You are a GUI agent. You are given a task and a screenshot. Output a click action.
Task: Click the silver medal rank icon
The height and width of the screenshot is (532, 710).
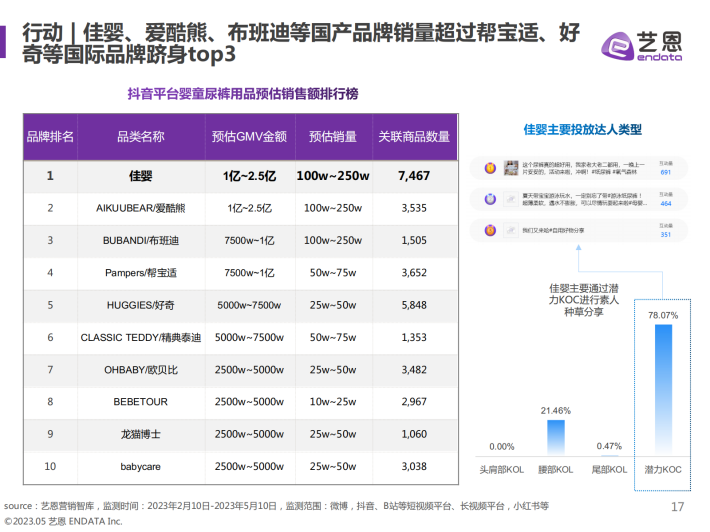tap(490, 199)
